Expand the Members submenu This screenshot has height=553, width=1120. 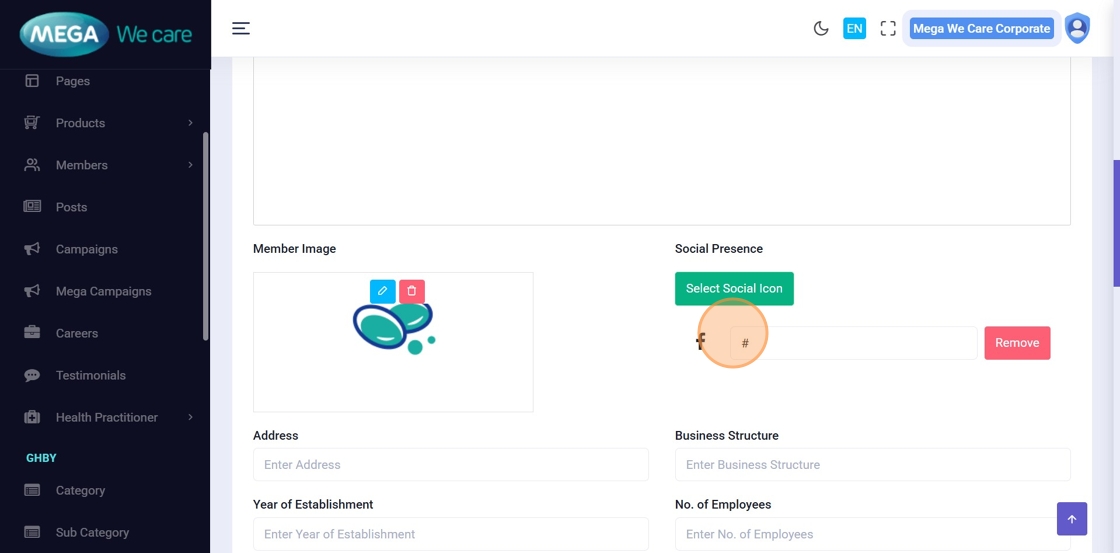click(190, 165)
